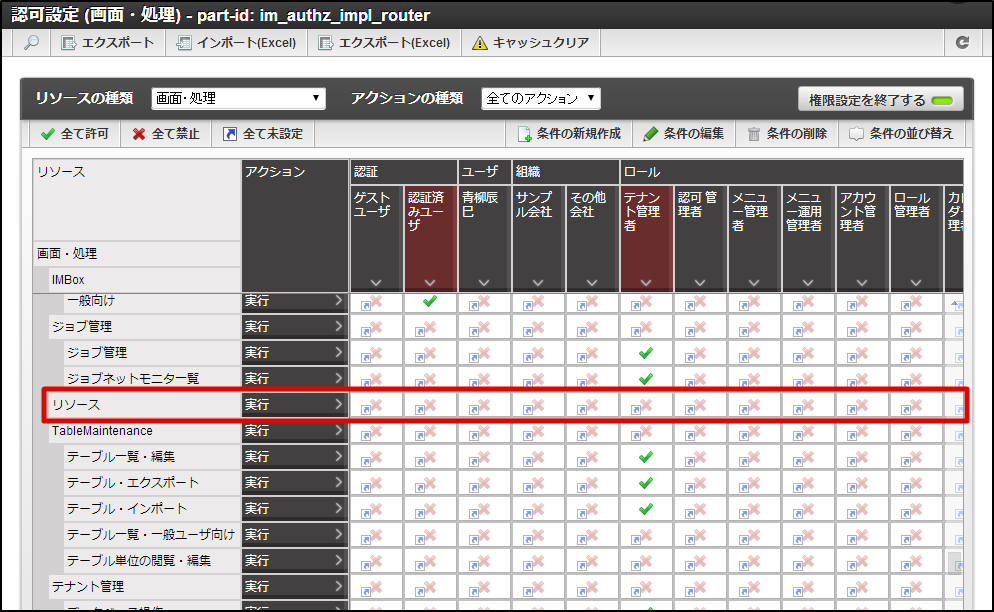Image resolution: width=994 pixels, height=612 pixels.
Task: Expand the ゲストユーザ column header chevron
Action: [x=377, y=283]
